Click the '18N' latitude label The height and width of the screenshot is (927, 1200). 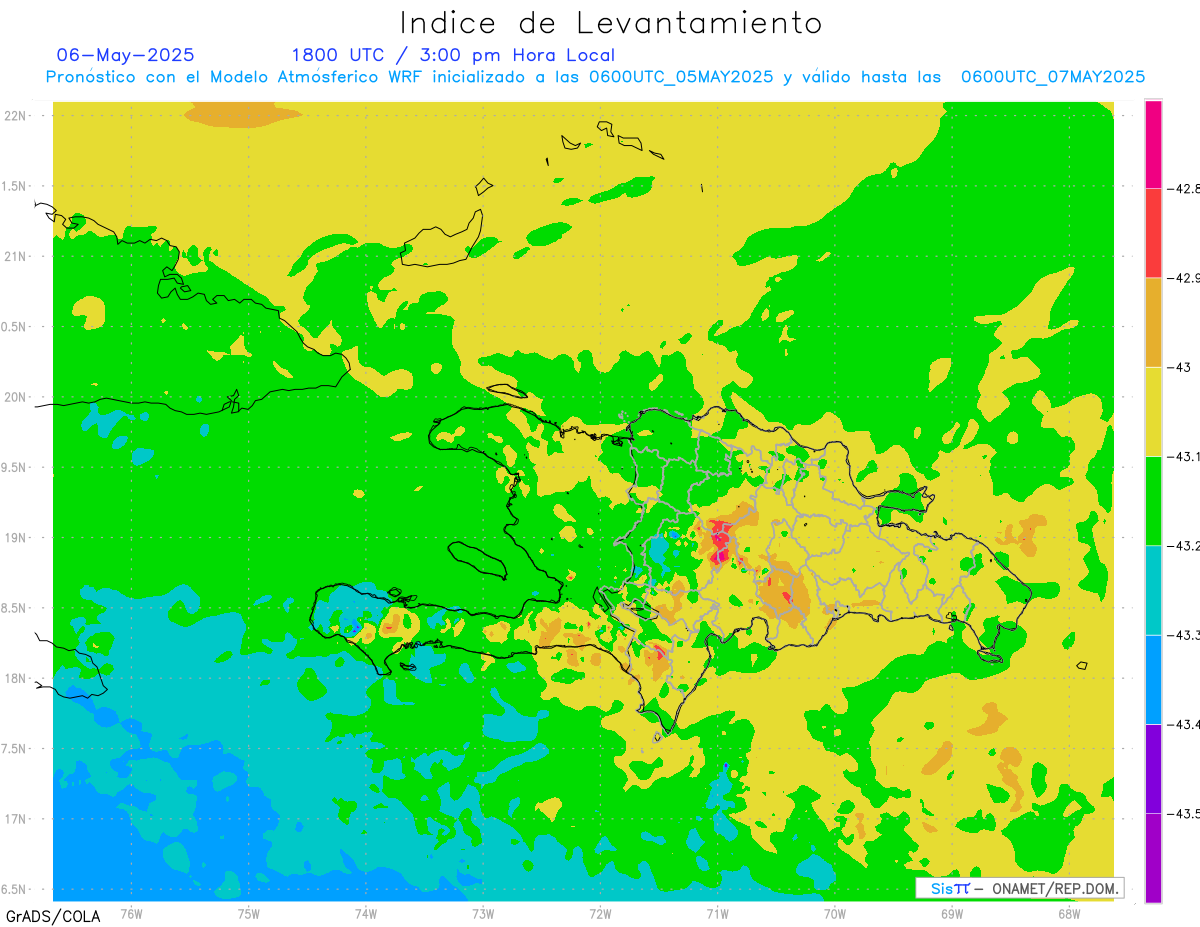click(x=16, y=678)
